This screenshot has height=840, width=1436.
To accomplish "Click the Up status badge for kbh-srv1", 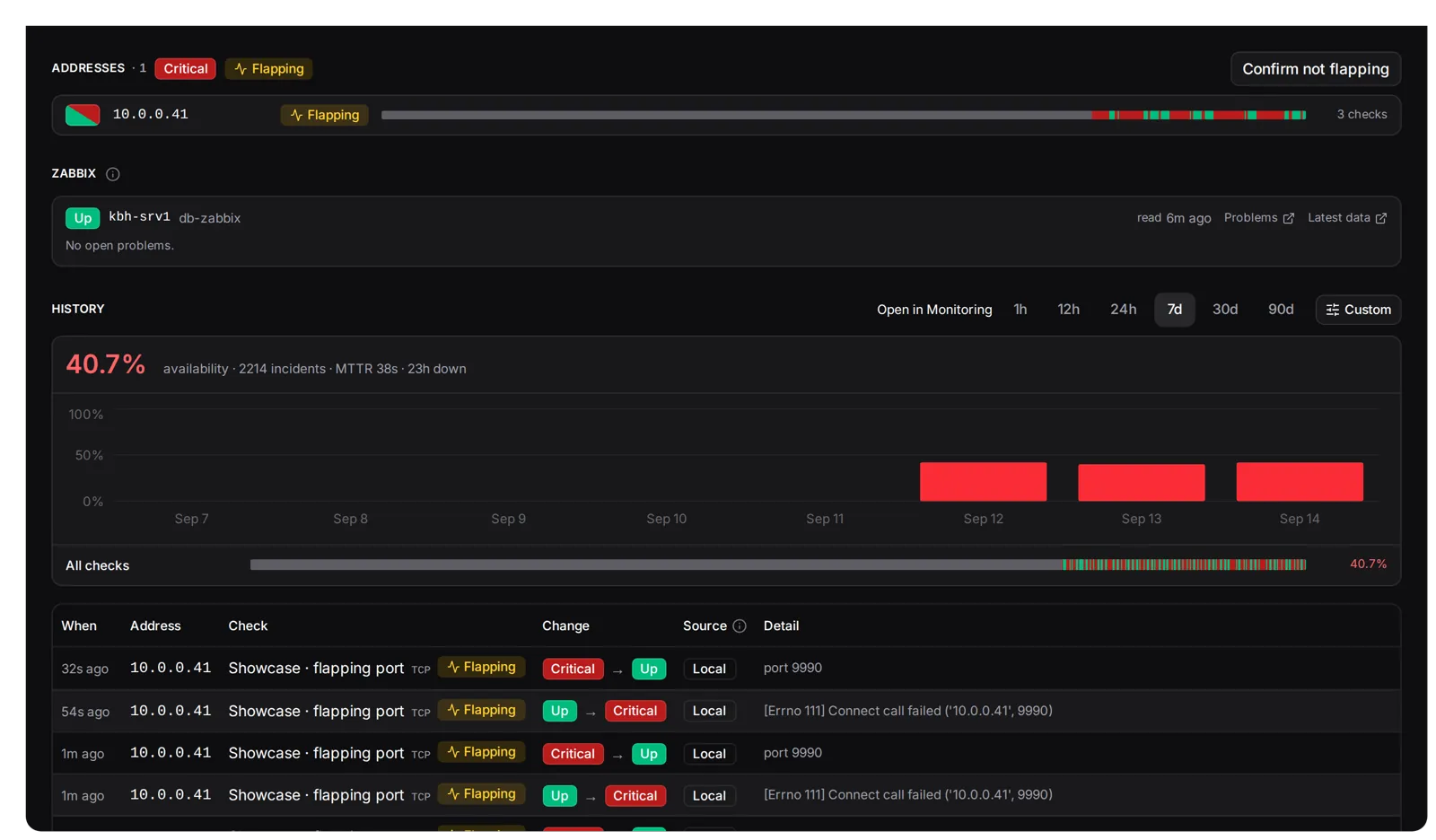I will [83, 218].
